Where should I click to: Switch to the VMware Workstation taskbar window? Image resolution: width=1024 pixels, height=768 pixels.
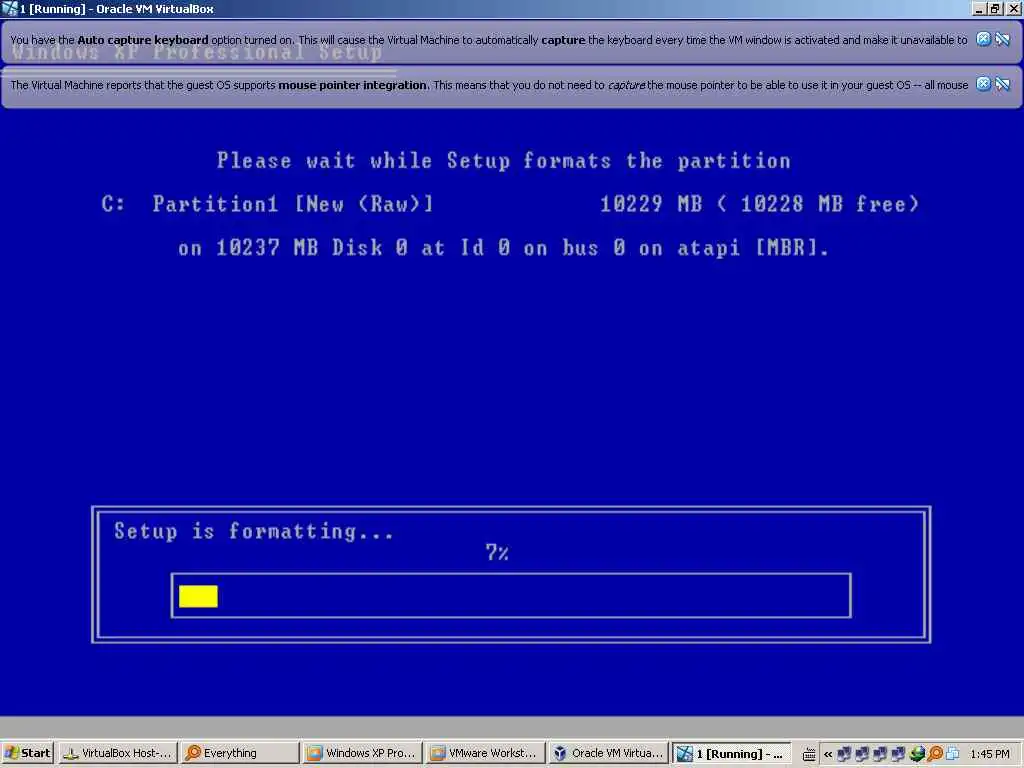(x=485, y=753)
